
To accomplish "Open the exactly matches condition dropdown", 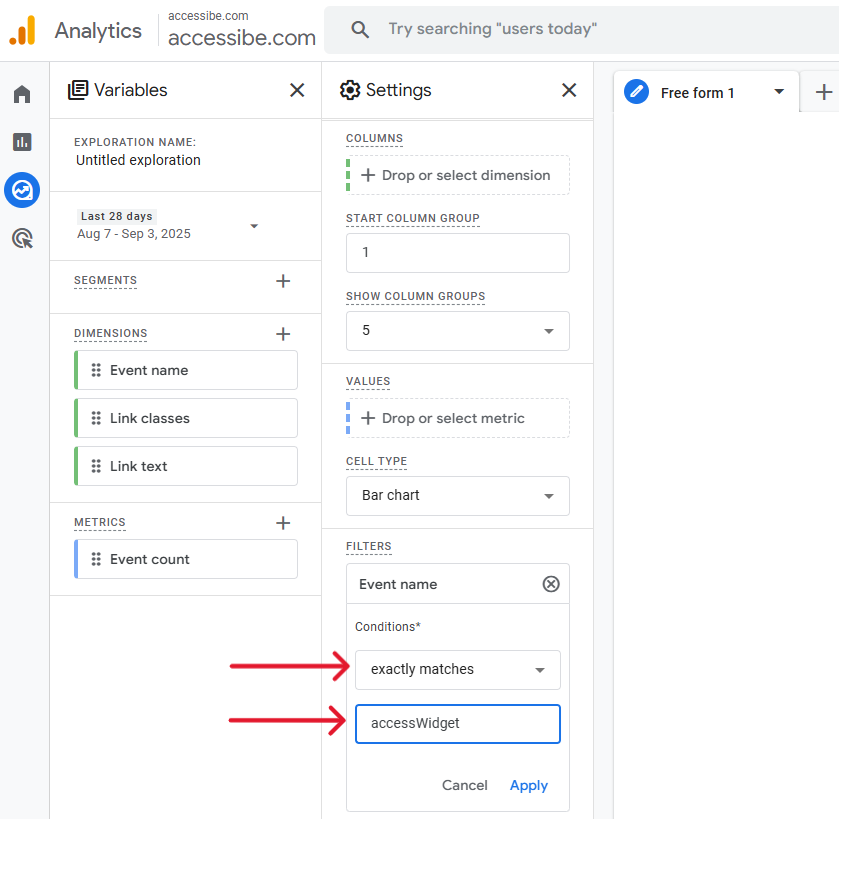I will 458,670.
